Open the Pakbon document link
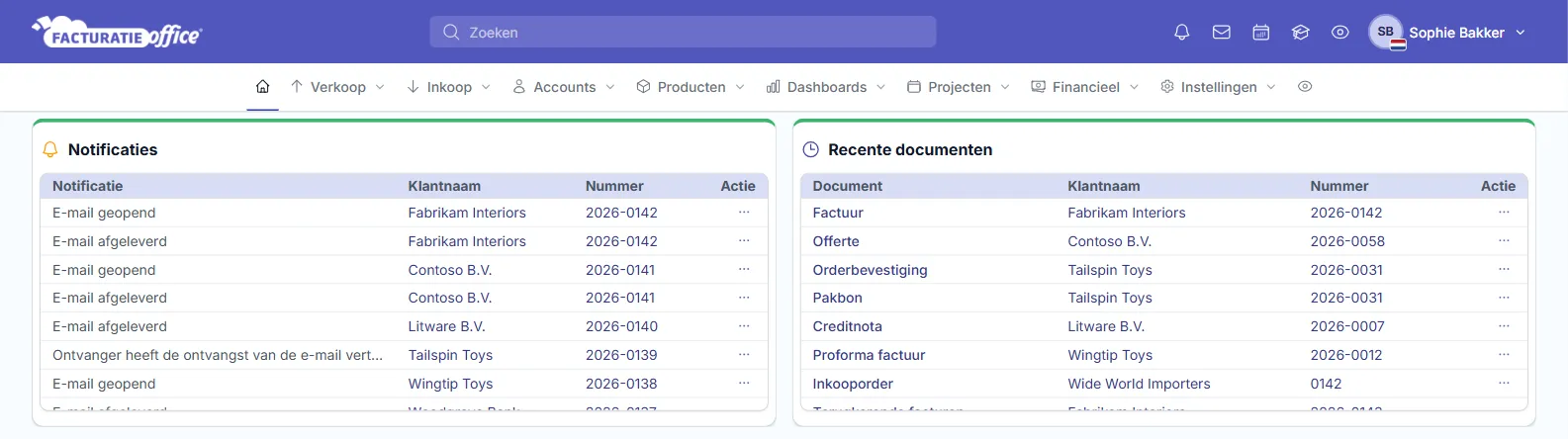 tap(837, 298)
